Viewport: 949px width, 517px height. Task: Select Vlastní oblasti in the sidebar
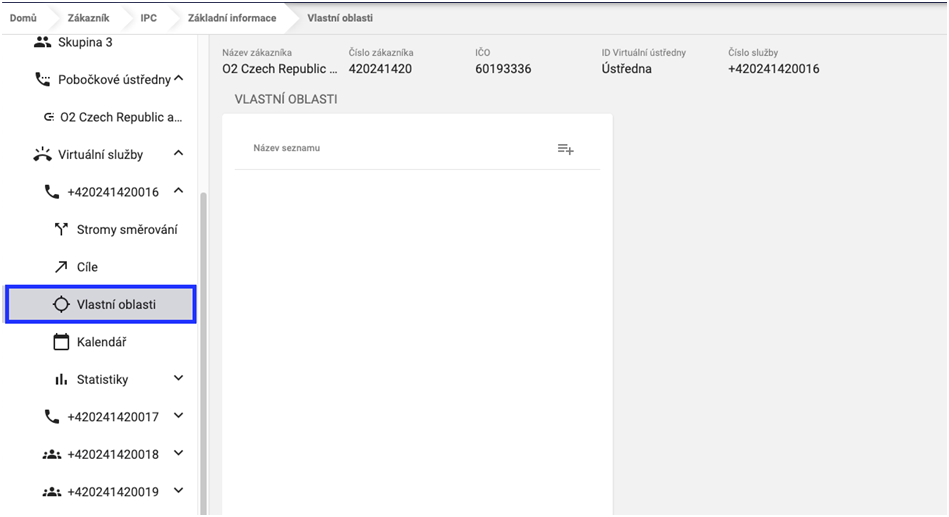click(116, 304)
